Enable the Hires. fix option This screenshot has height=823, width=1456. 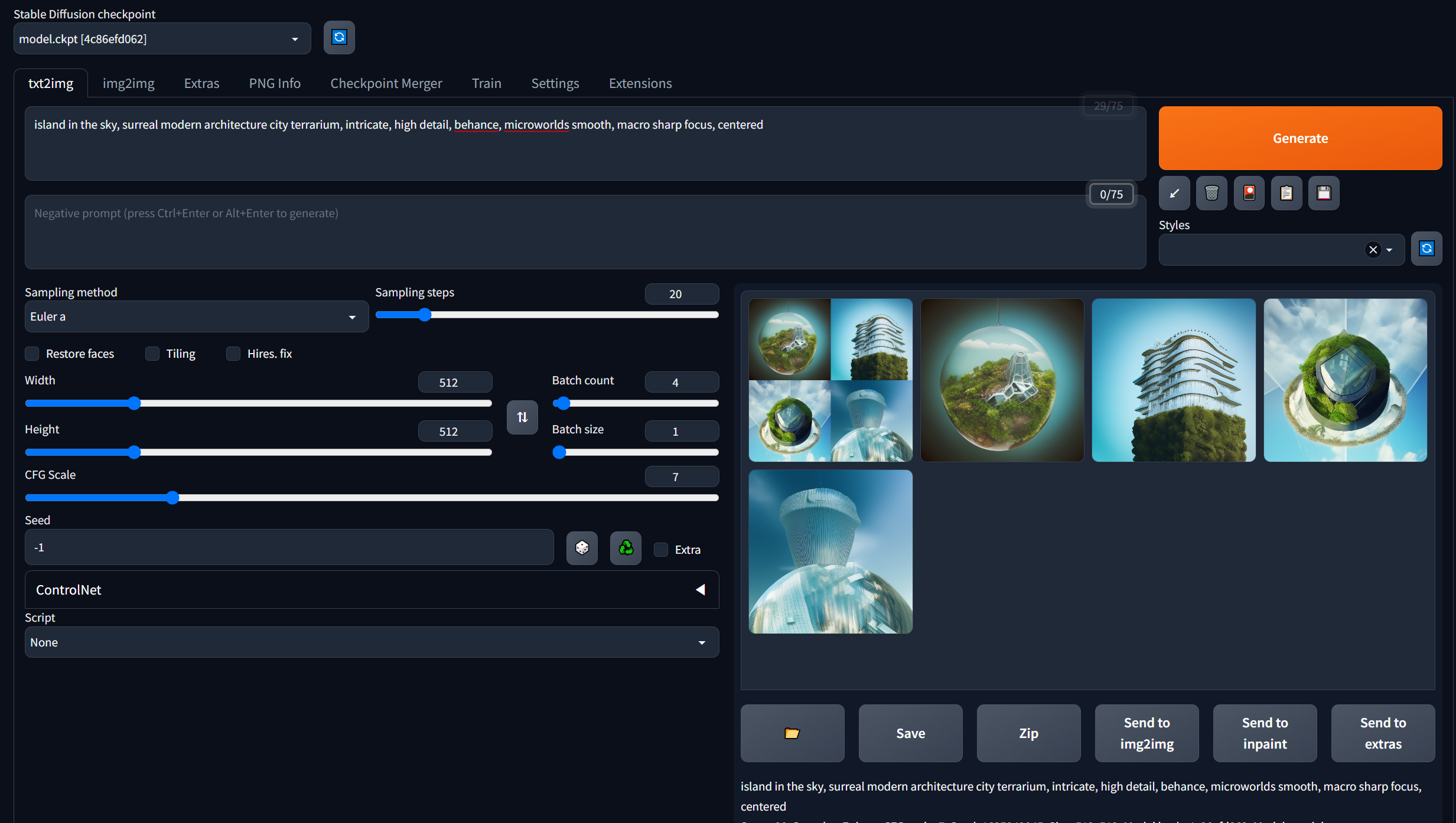[x=233, y=354]
